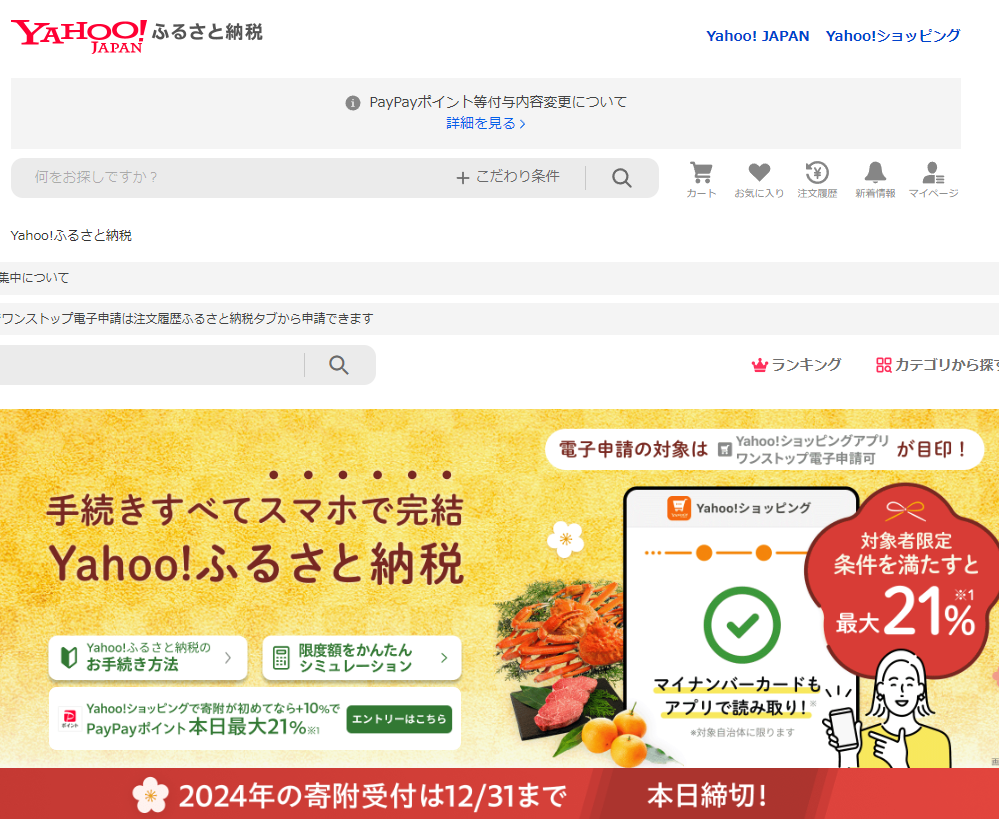Open the Yahoo!ショッピング link
This screenshot has height=819, width=999.
point(893,36)
